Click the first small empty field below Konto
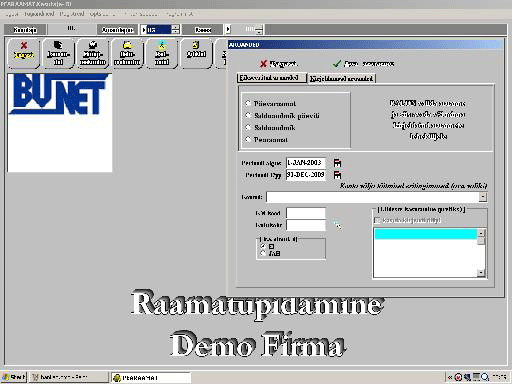The height and width of the screenshot is (389, 516). (x=306, y=213)
